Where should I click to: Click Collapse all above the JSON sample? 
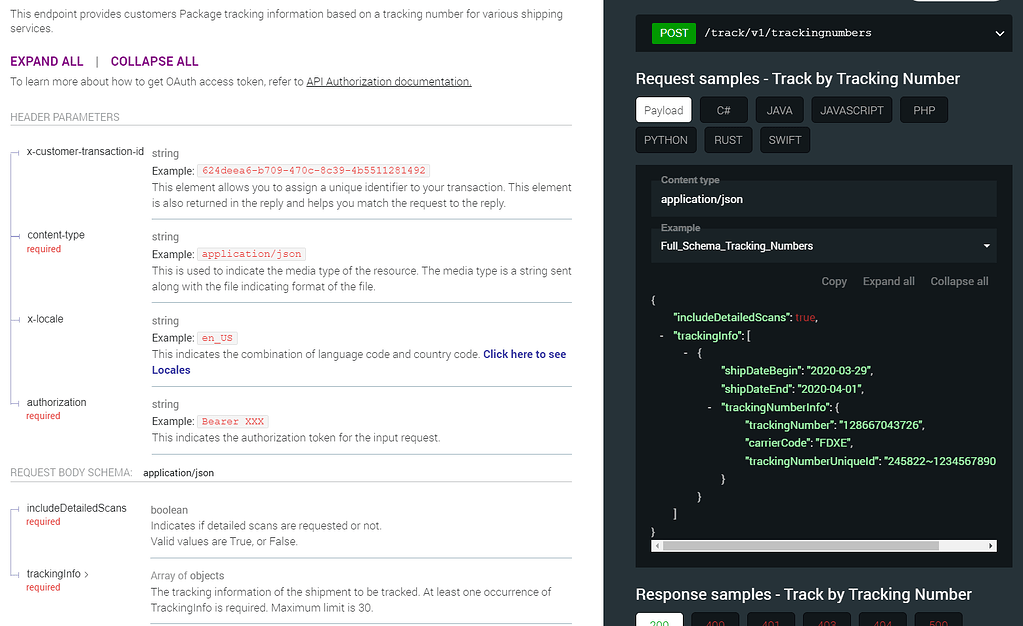click(958, 281)
